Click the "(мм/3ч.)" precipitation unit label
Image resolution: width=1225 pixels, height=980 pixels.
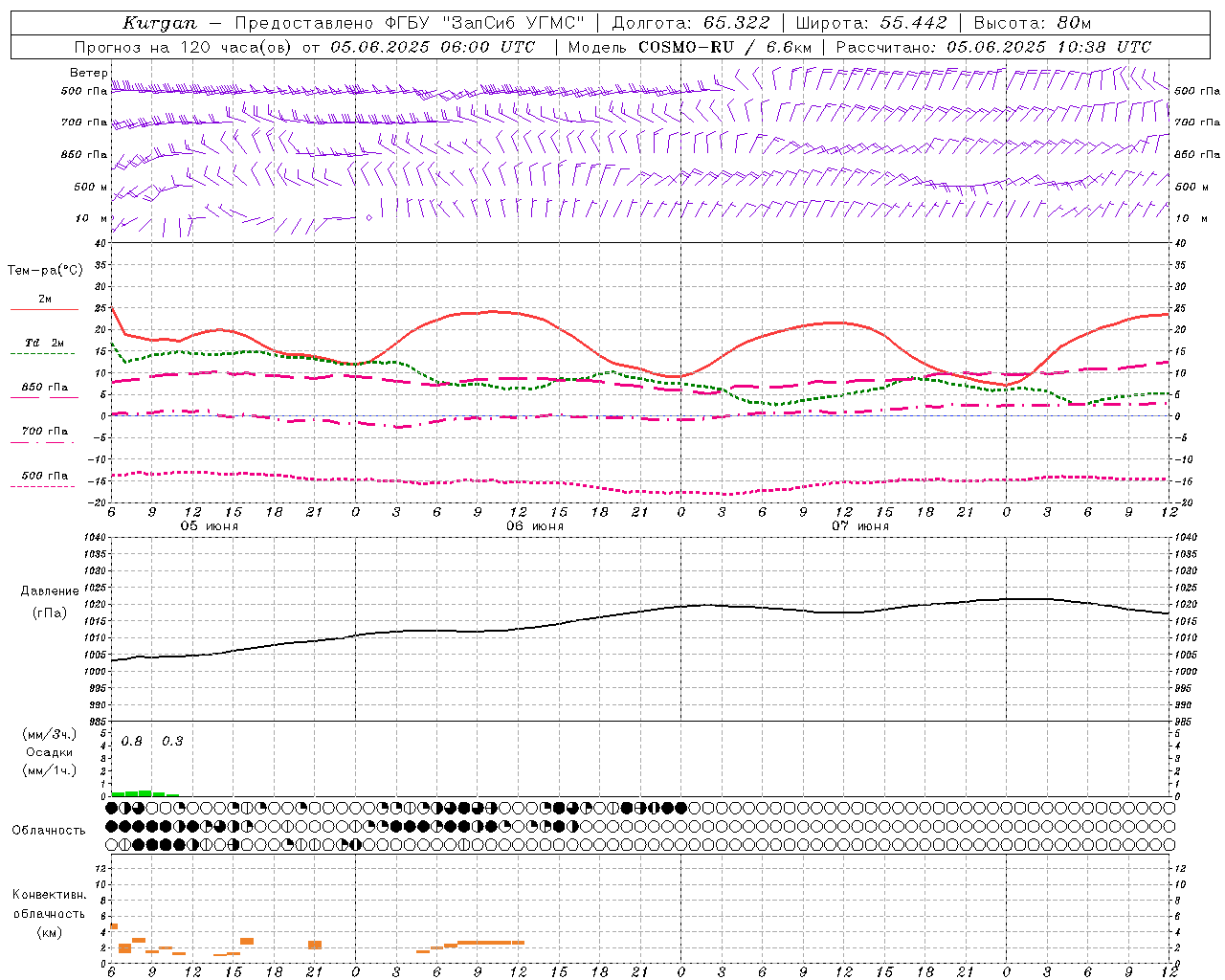pyautogui.click(x=49, y=735)
